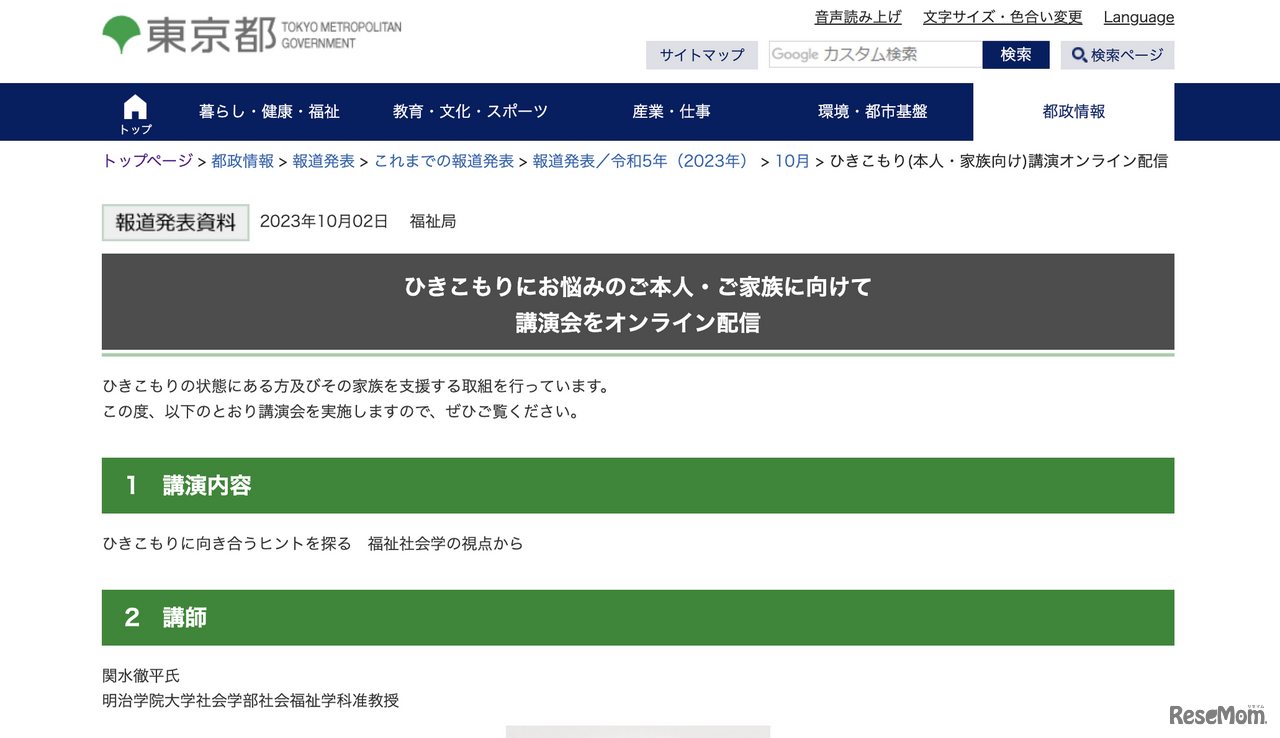
Task: Click the これまでの報道発表 link
Action: click(444, 160)
